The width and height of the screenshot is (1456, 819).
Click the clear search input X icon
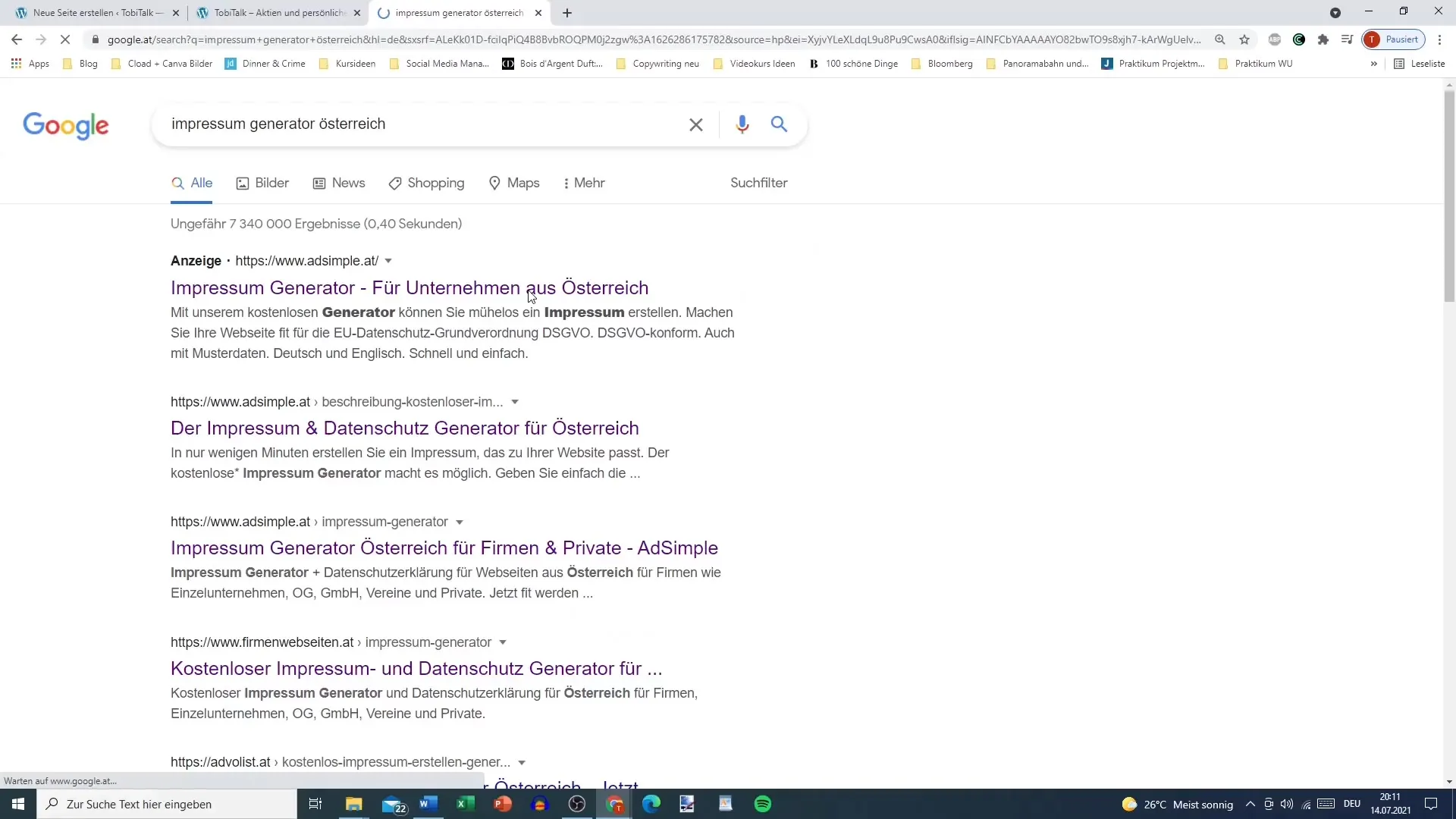pos(696,124)
